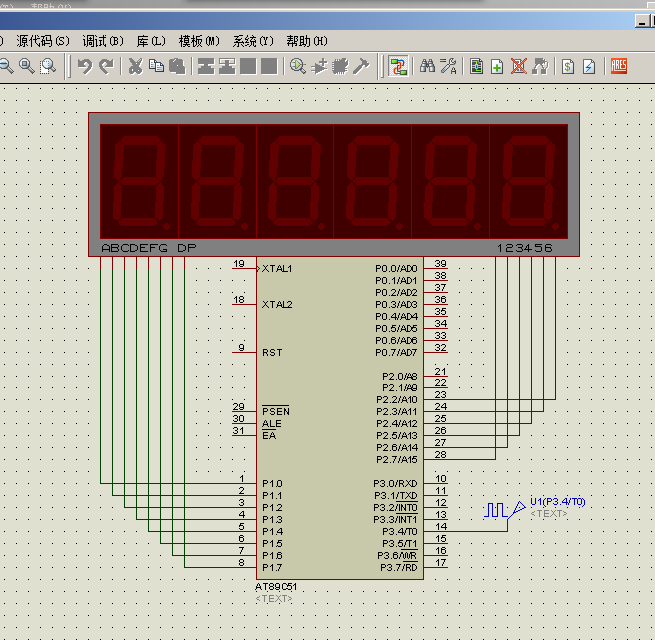The height and width of the screenshot is (640, 655).
Task: Select the zoom to area tool
Action: (48, 66)
